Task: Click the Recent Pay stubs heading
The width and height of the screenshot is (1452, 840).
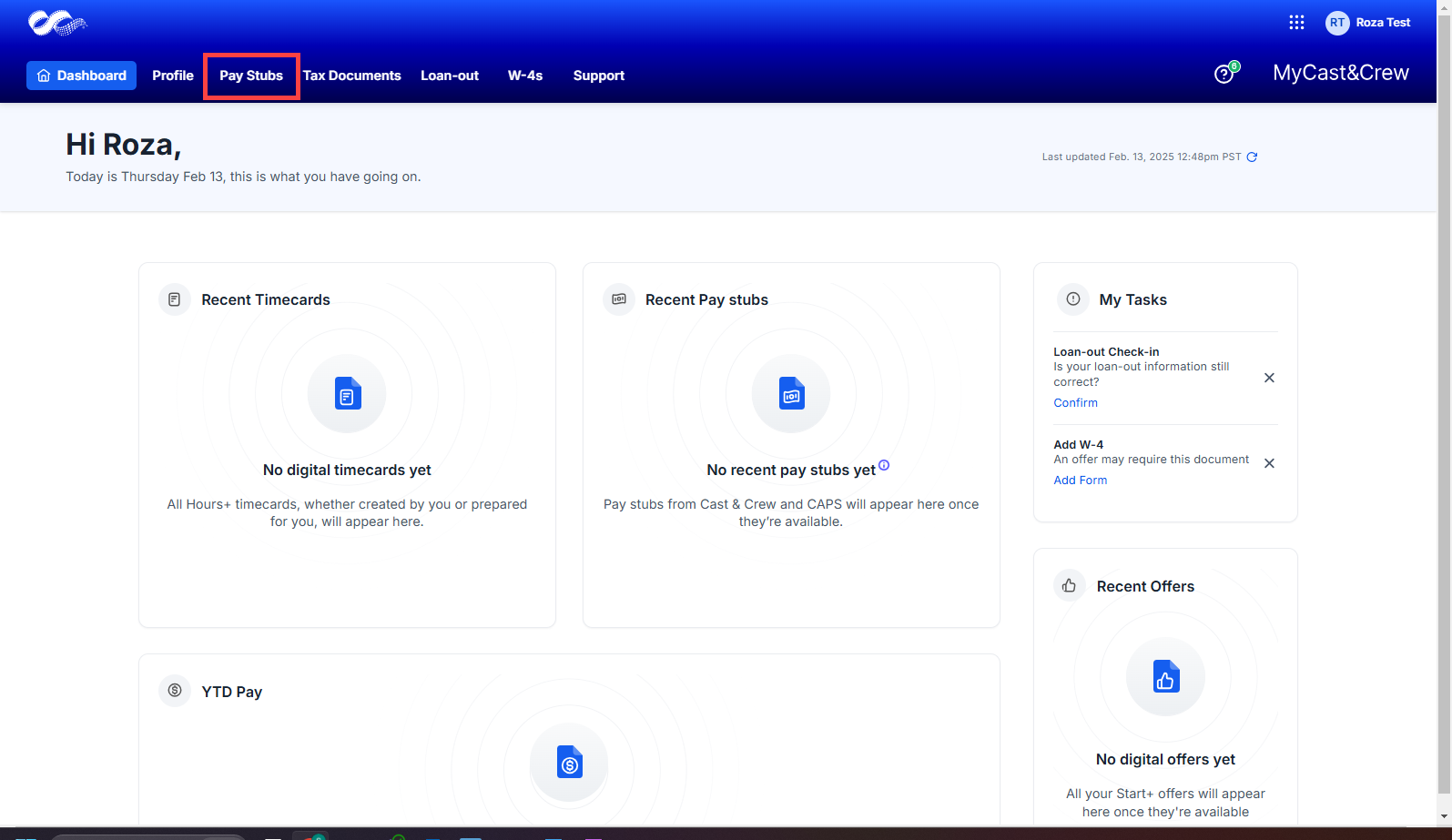Action: (706, 300)
